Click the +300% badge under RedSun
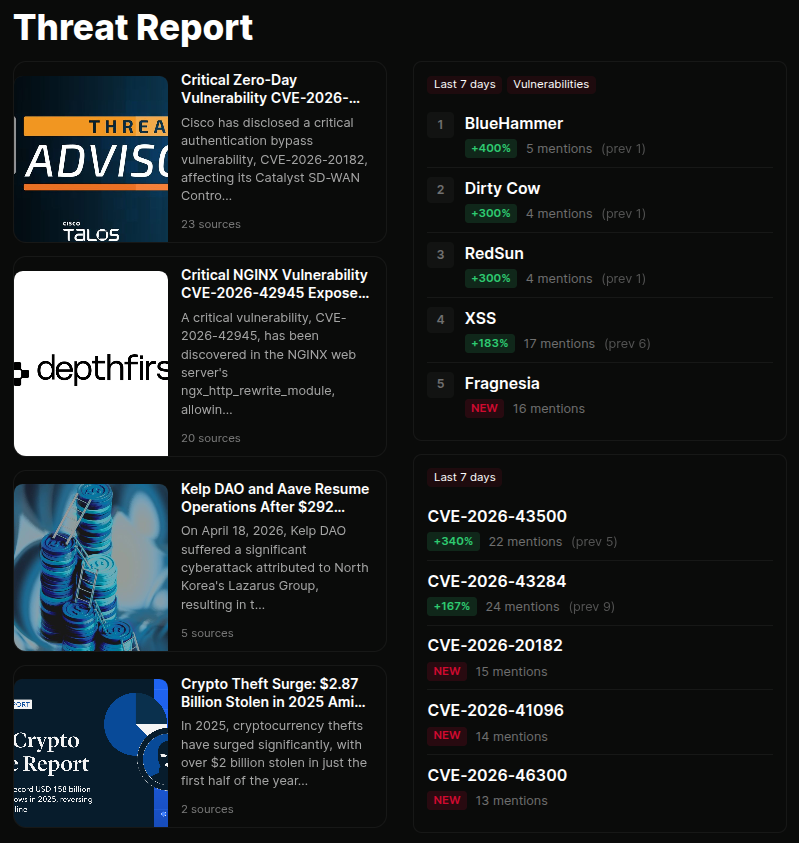 point(491,278)
